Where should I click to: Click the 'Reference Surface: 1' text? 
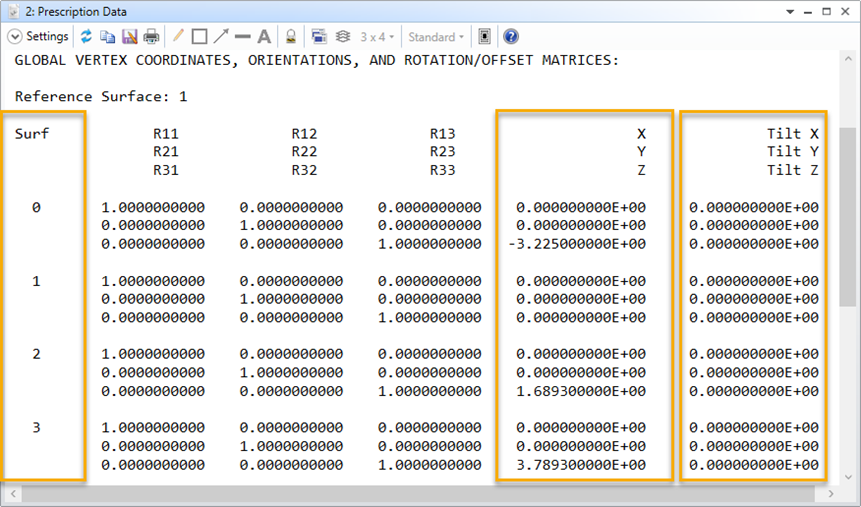[x=101, y=97]
